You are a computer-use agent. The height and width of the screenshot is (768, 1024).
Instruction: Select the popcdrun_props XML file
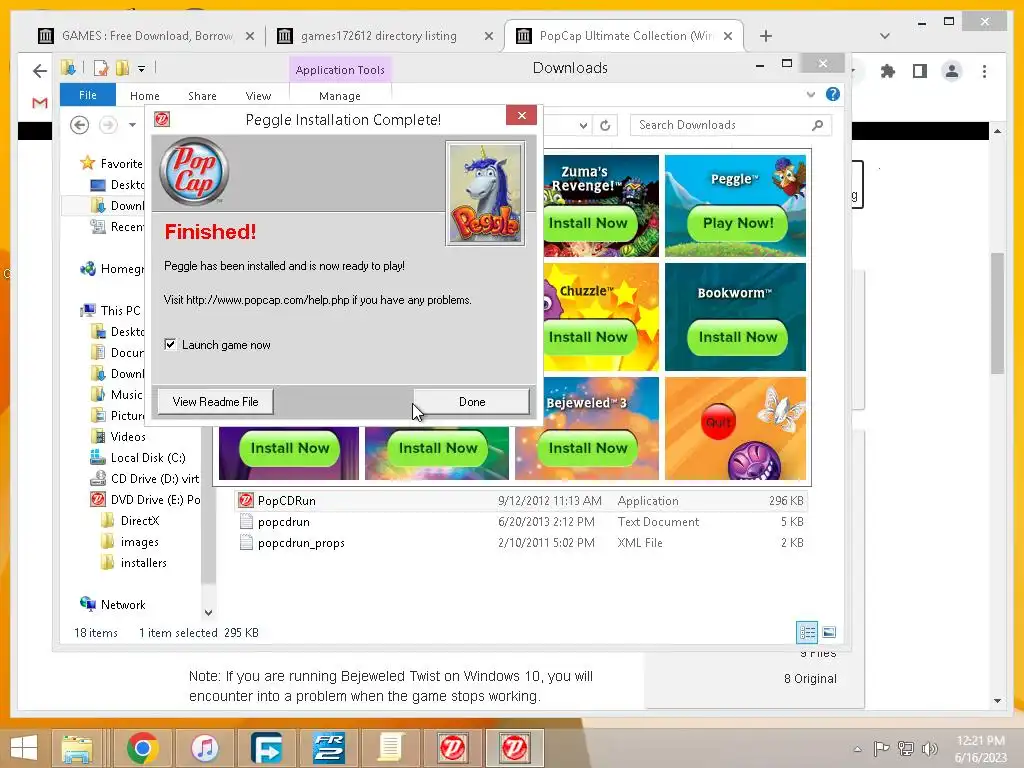pos(521,542)
